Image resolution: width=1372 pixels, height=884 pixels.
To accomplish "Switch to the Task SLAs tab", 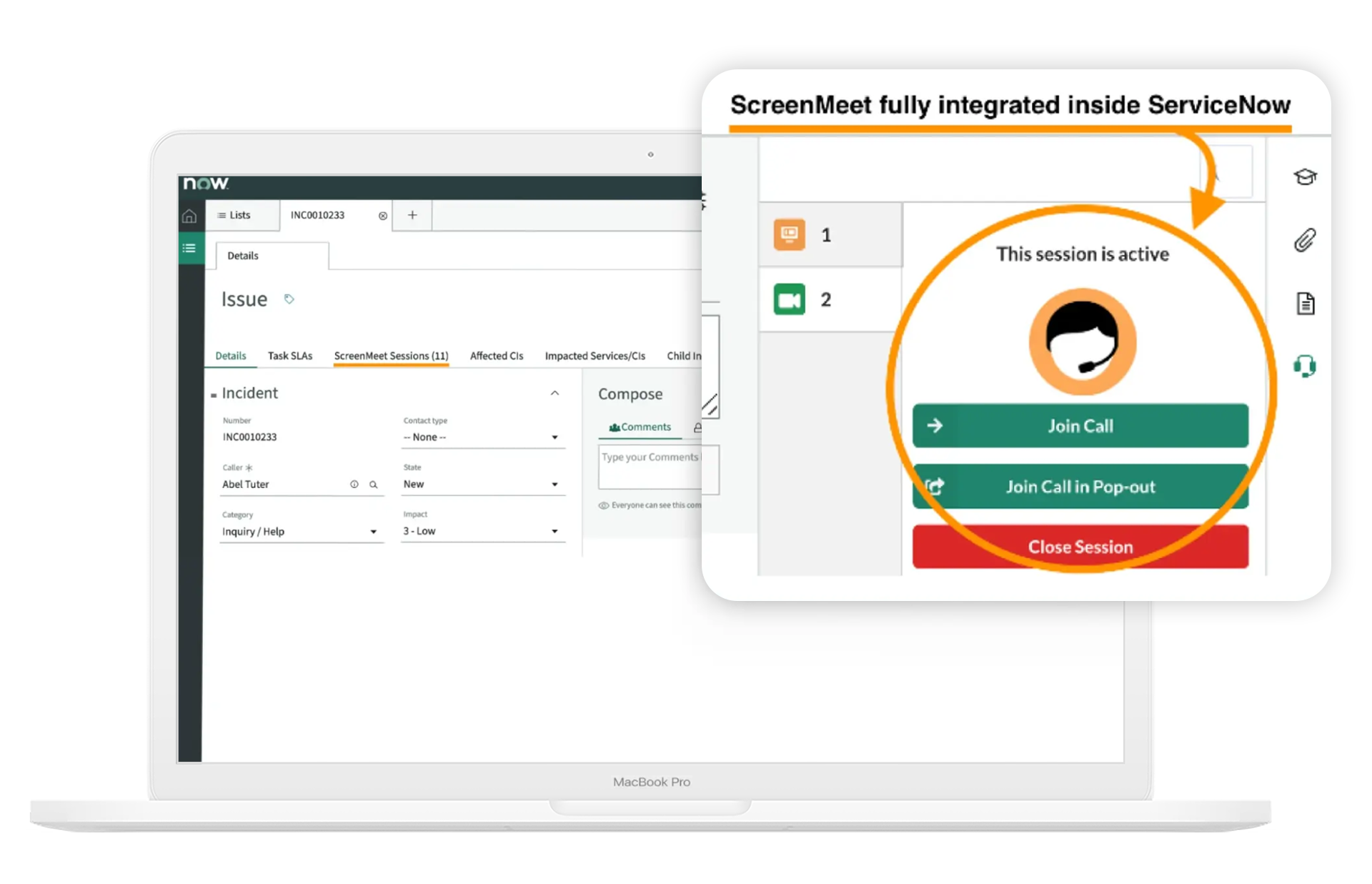I will click(290, 356).
